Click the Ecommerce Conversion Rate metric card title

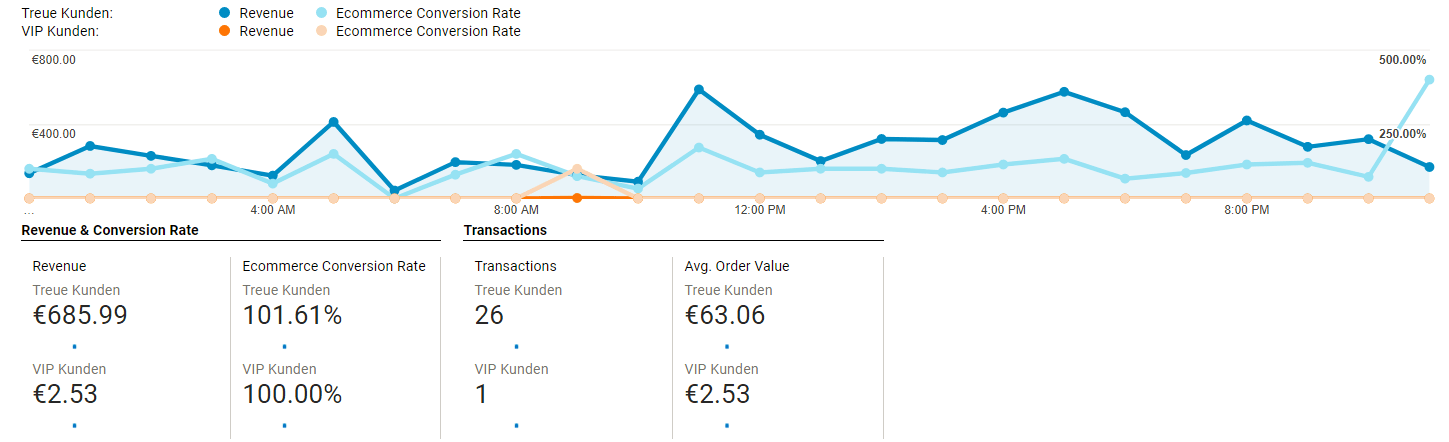(334, 266)
